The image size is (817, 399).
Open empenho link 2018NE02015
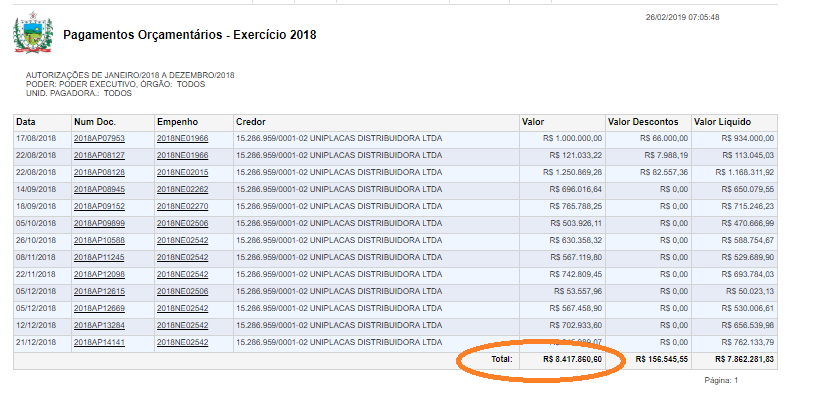182,172
